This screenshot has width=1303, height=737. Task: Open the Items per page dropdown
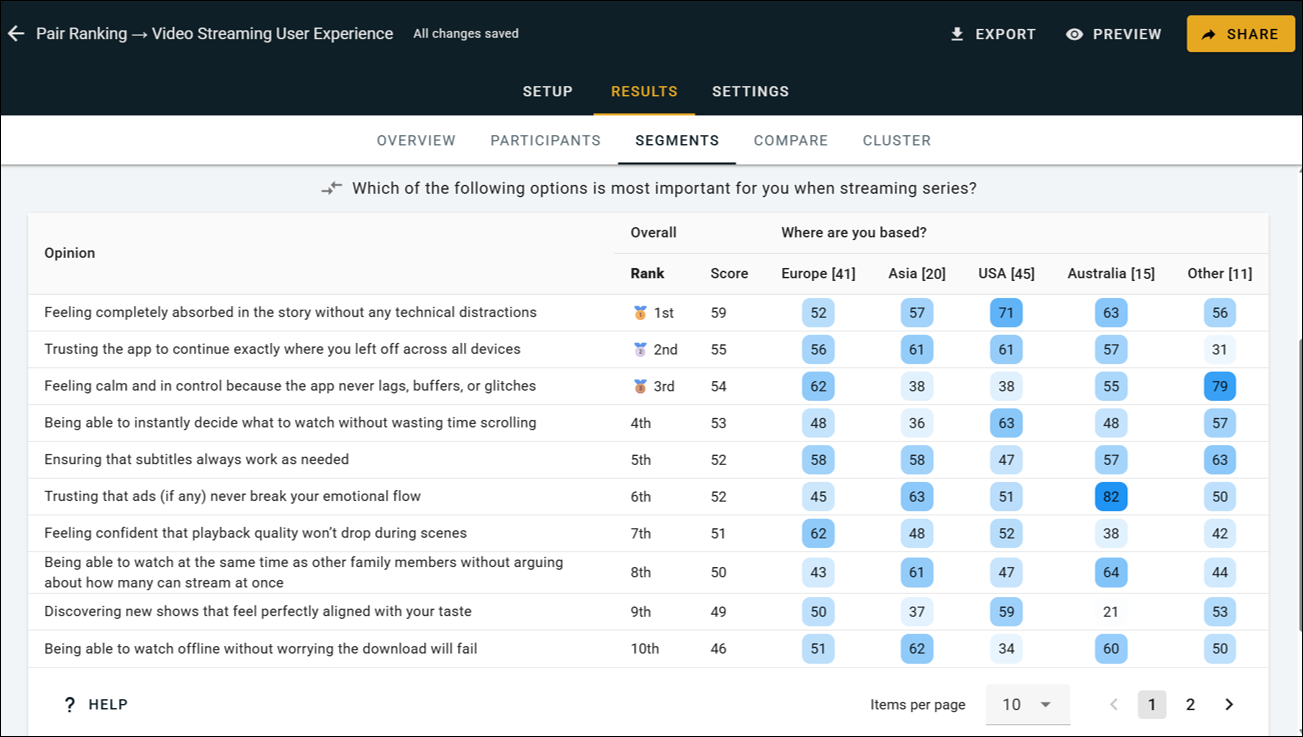tap(1027, 704)
